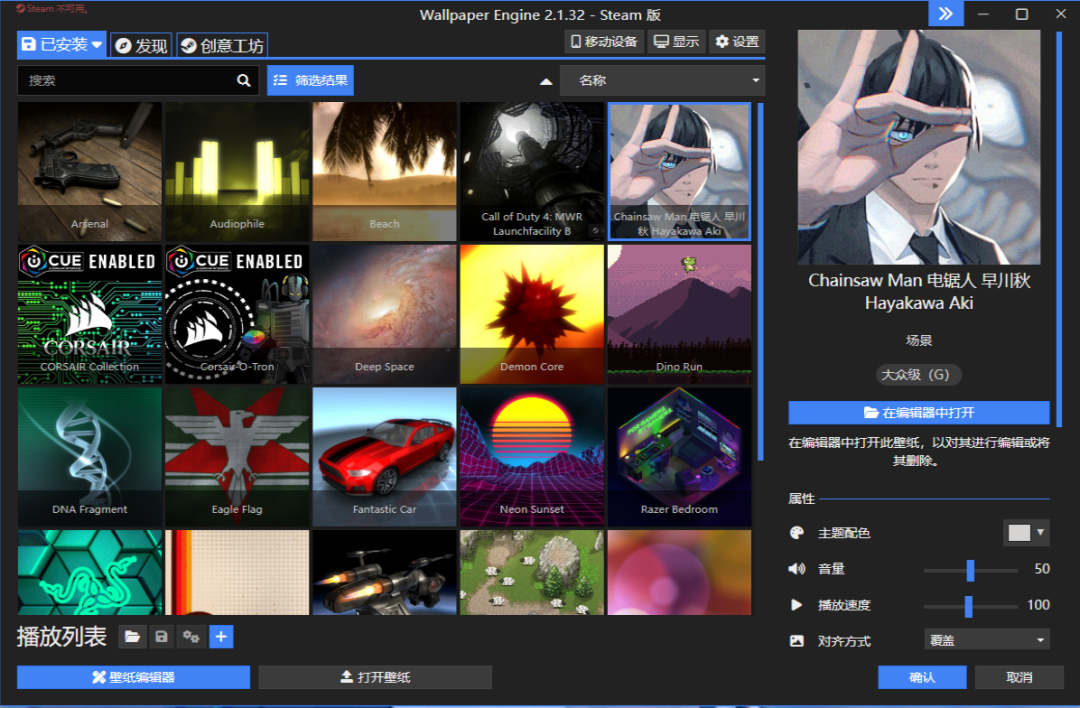Click the palette icon next to 主题配色

797,533
